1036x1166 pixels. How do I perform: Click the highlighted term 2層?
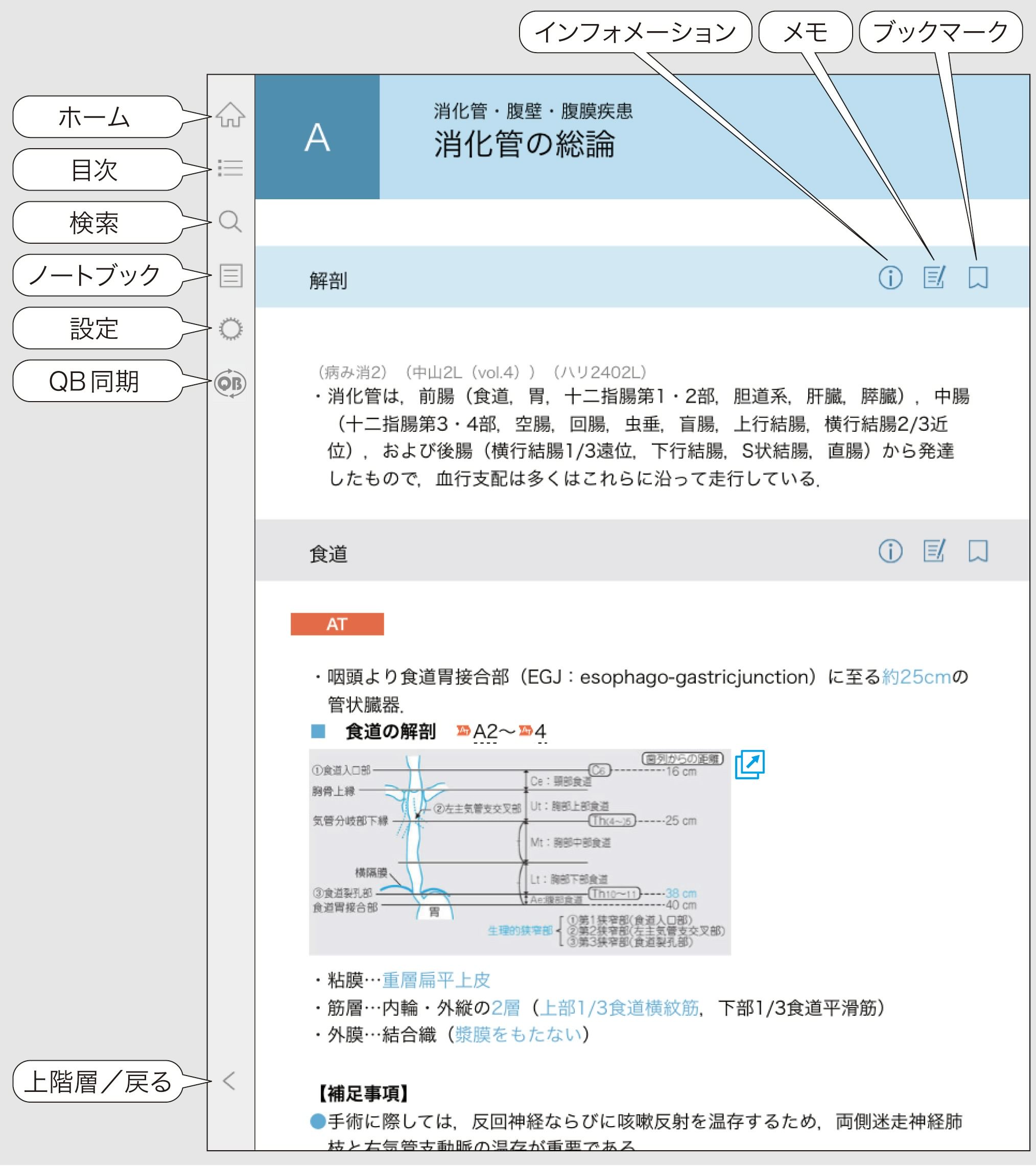(505, 1008)
